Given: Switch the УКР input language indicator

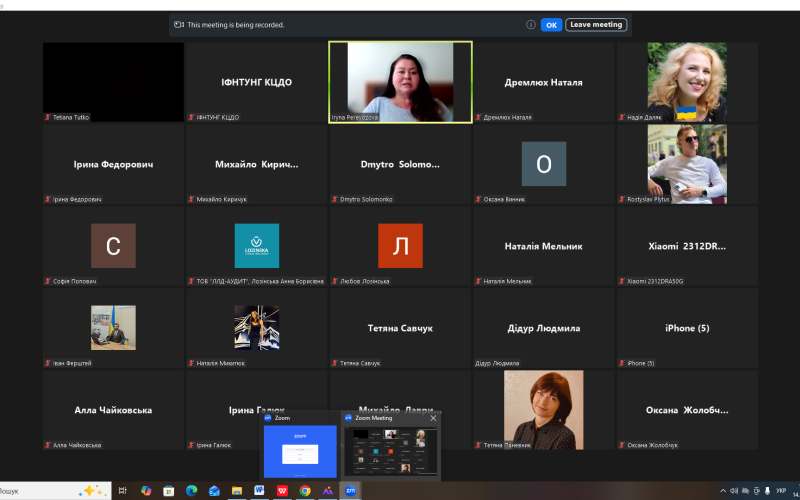Looking at the screenshot, I should pyautogui.click(x=781, y=491).
